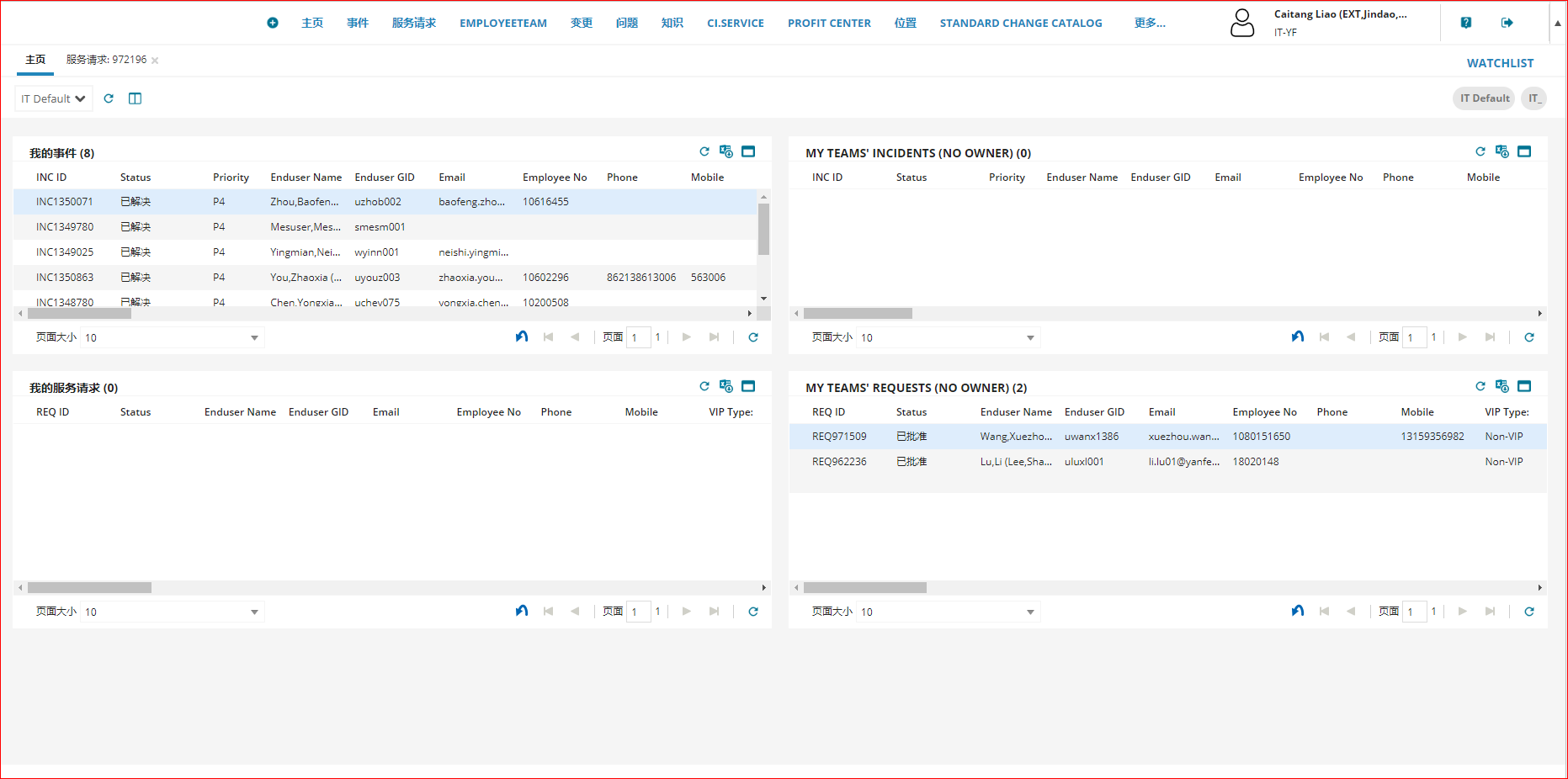
Task: Select request row REQ971509
Action: (x=1167, y=437)
